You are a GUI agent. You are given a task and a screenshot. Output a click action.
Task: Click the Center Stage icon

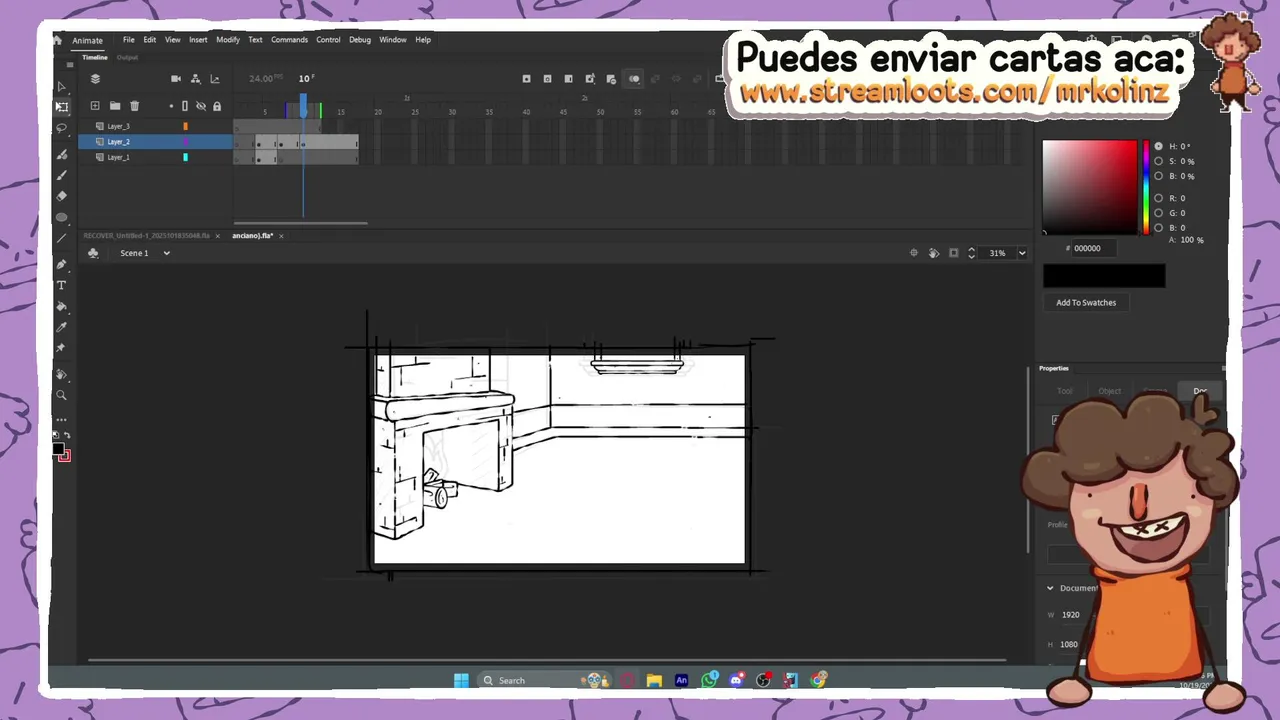(913, 253)
